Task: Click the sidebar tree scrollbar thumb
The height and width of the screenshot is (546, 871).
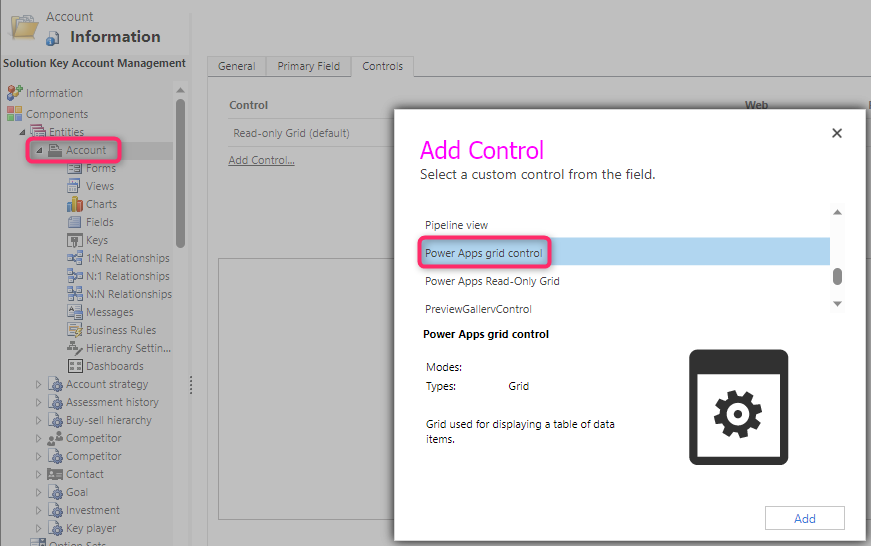Action: [x=180, y=173]
